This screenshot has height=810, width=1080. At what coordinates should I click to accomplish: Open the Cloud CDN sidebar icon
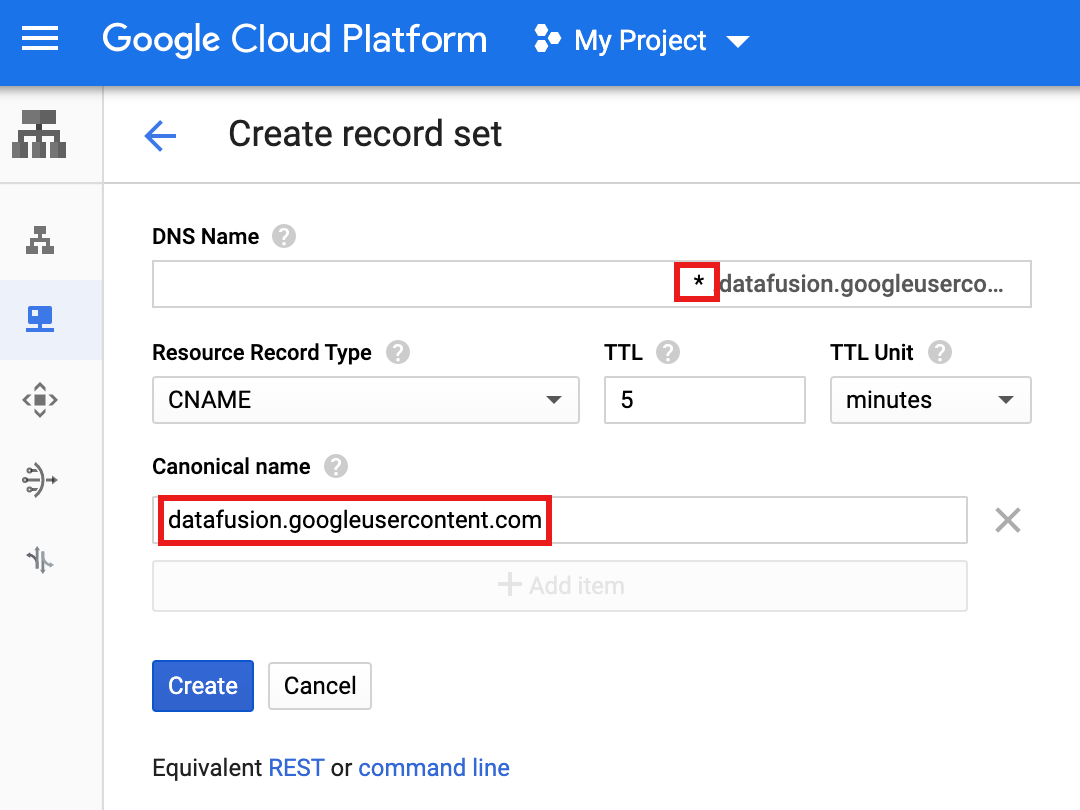[40, 400]
